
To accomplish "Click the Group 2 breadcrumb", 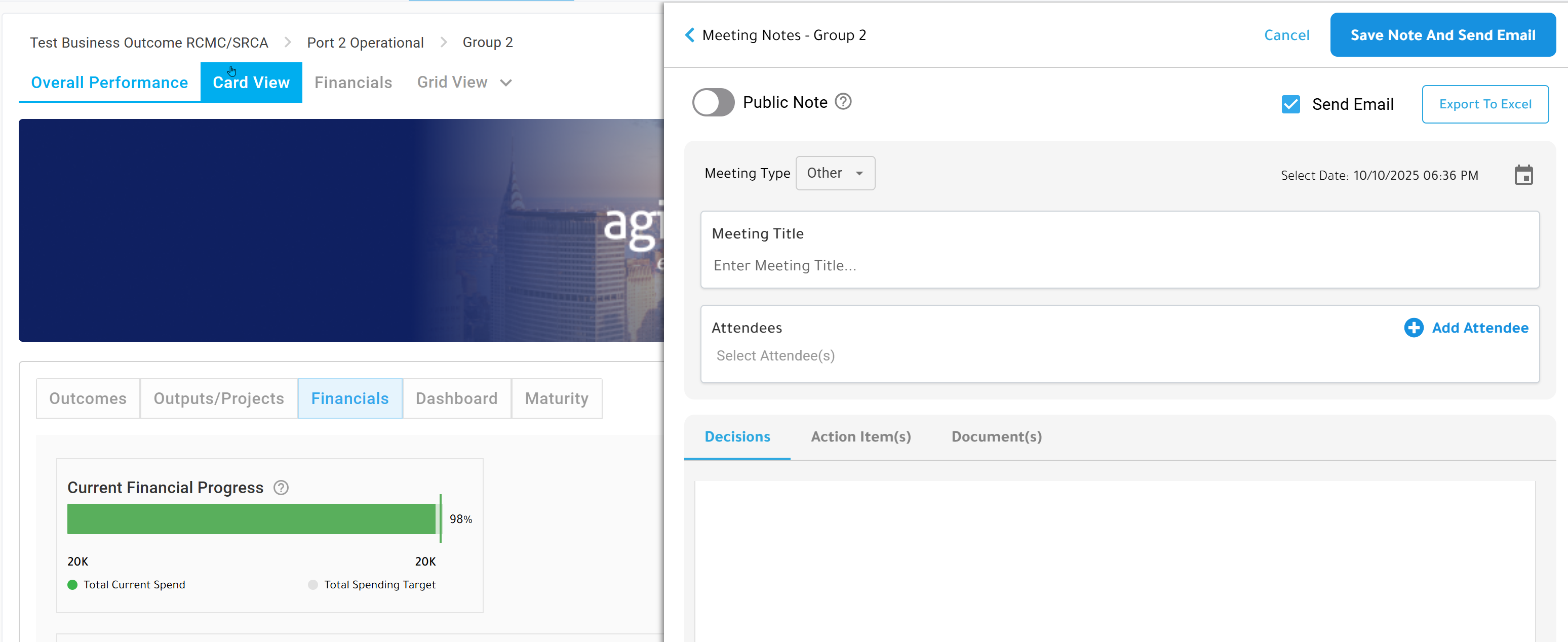I will [488, 43].
